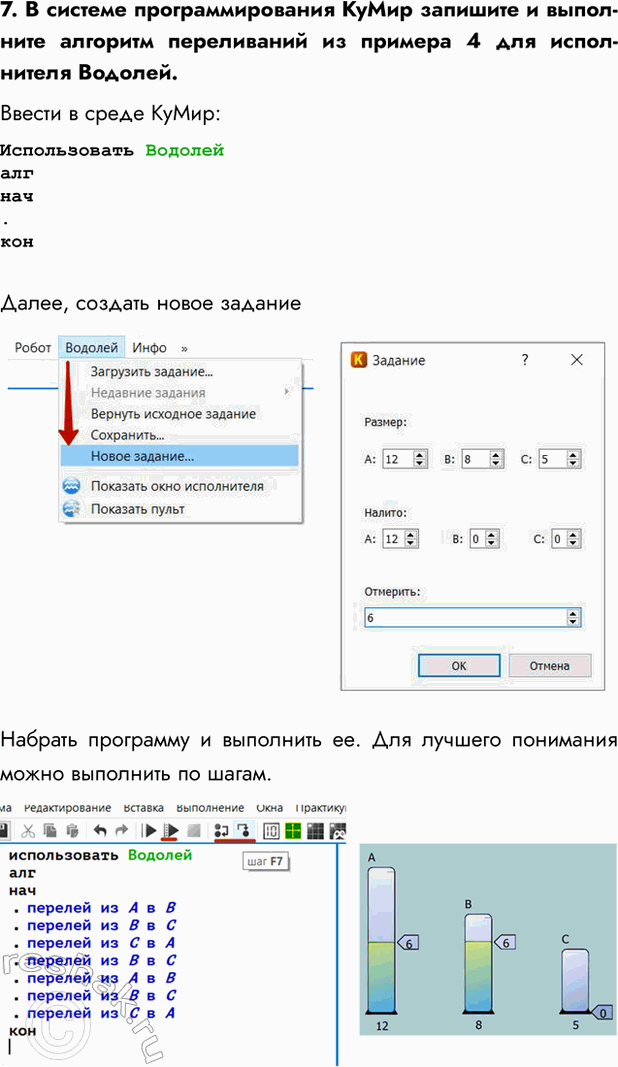
Task: Click vessel C in the Водолей window
Action: (575, 981)
